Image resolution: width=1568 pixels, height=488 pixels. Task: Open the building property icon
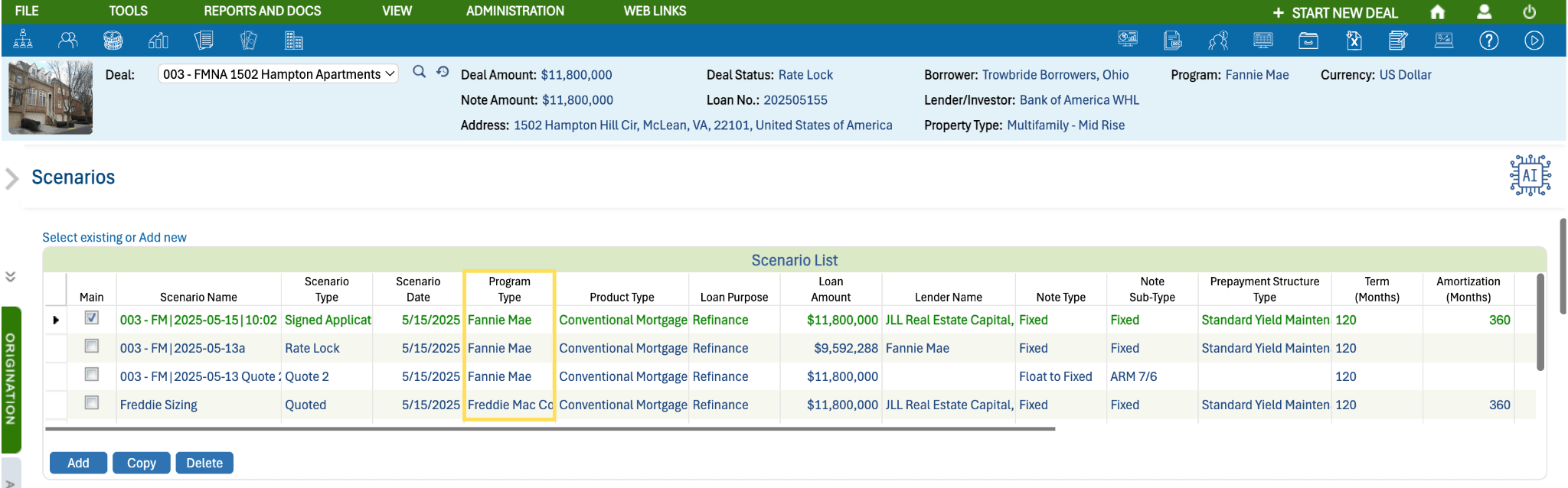point(294,41)
